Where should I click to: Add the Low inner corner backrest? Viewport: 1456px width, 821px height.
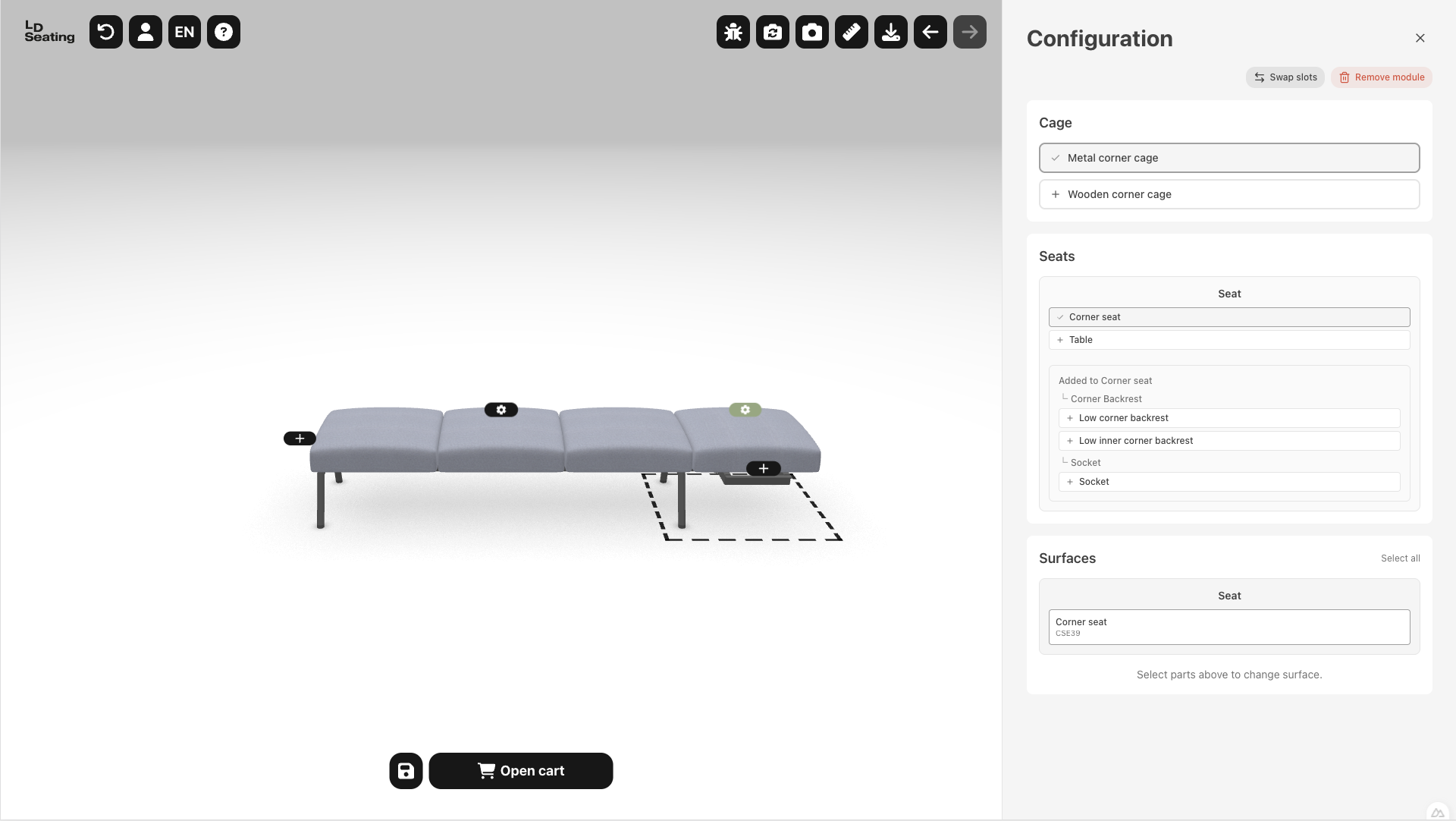[1229, 441]
